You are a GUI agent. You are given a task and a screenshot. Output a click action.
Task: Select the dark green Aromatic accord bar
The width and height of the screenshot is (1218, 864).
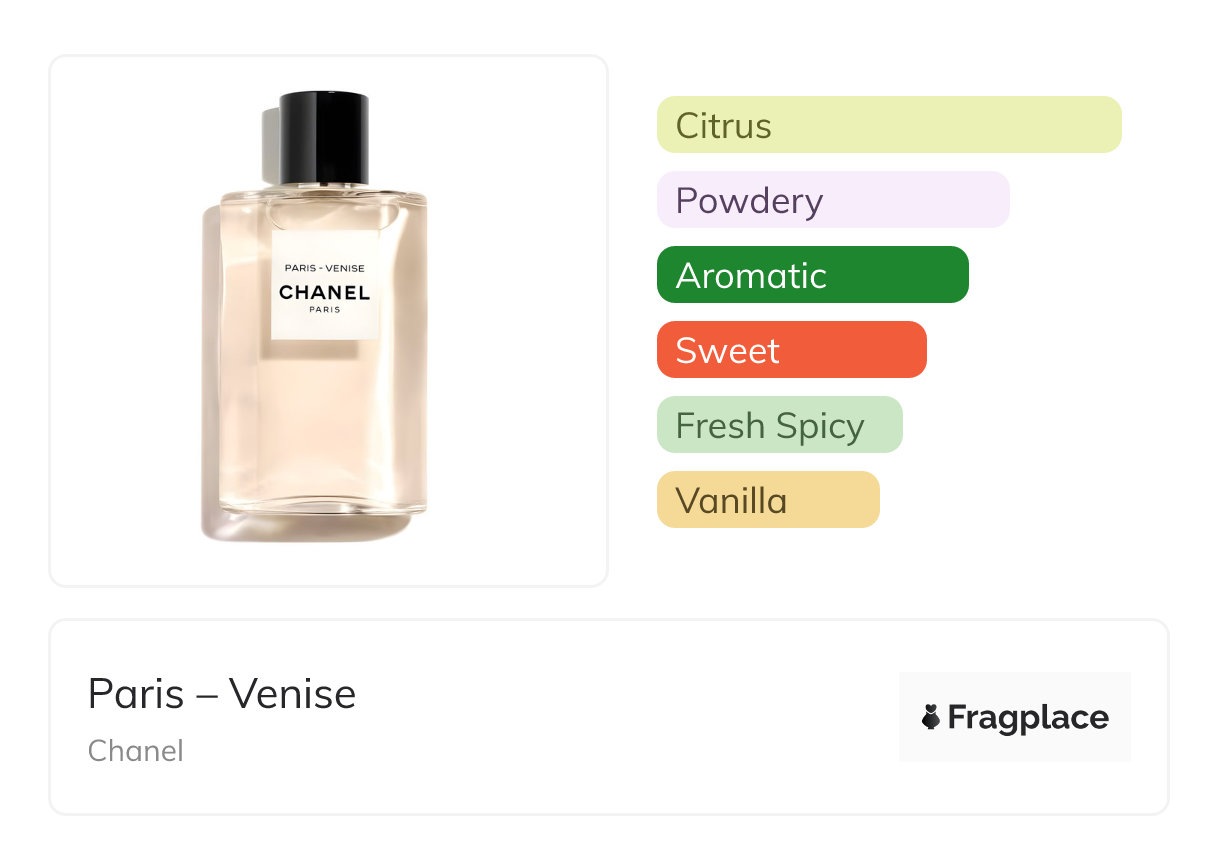point(812,275)
